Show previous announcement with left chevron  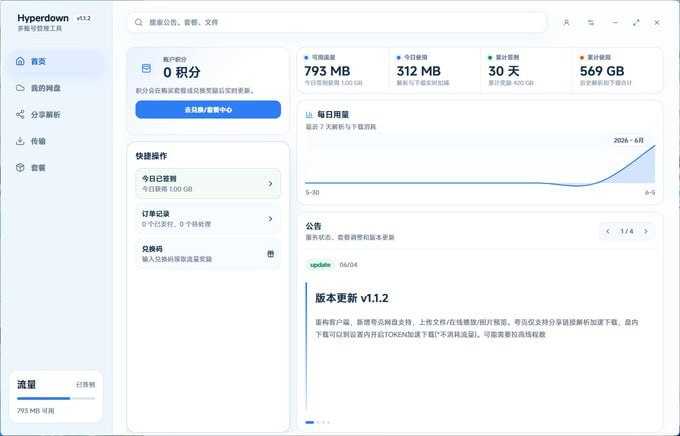[608, 231]
